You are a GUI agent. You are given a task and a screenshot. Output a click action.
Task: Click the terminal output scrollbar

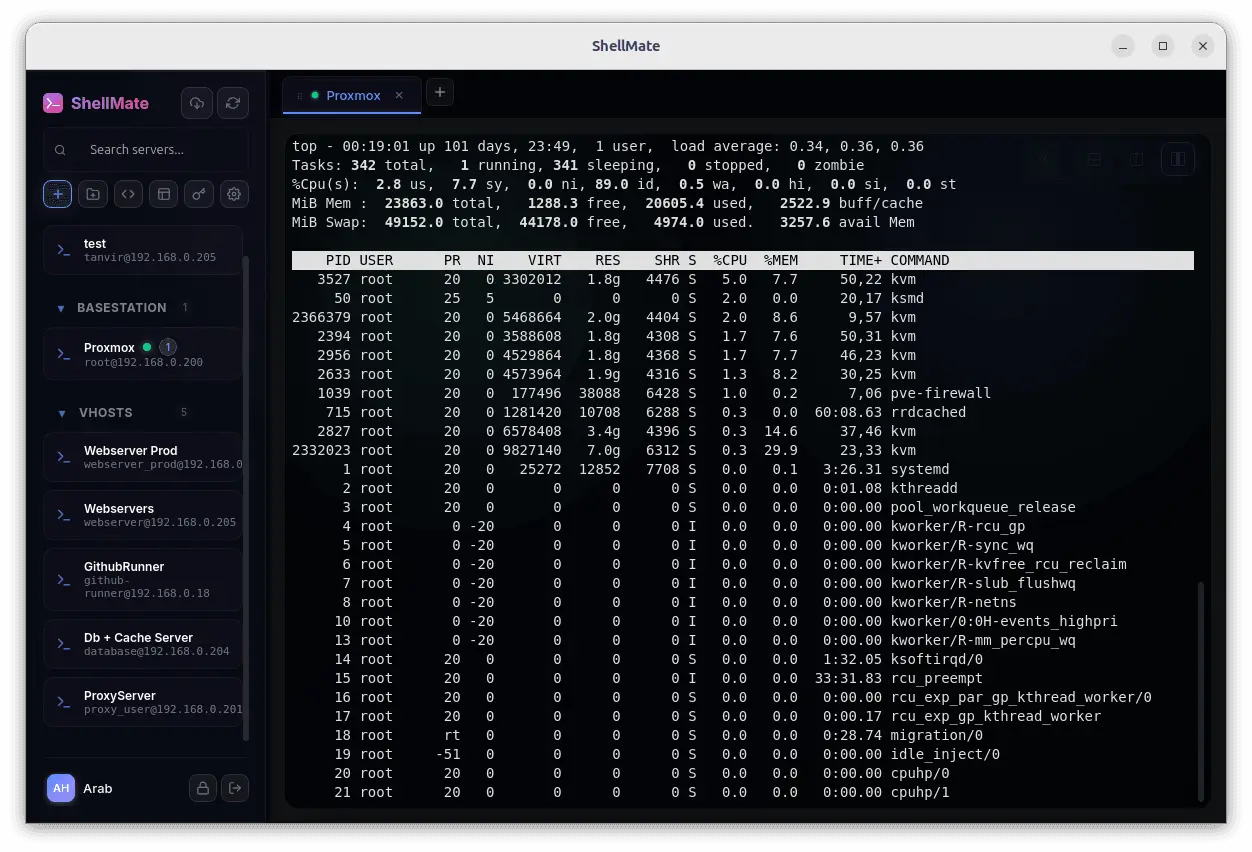click(x=1201, y=691)
